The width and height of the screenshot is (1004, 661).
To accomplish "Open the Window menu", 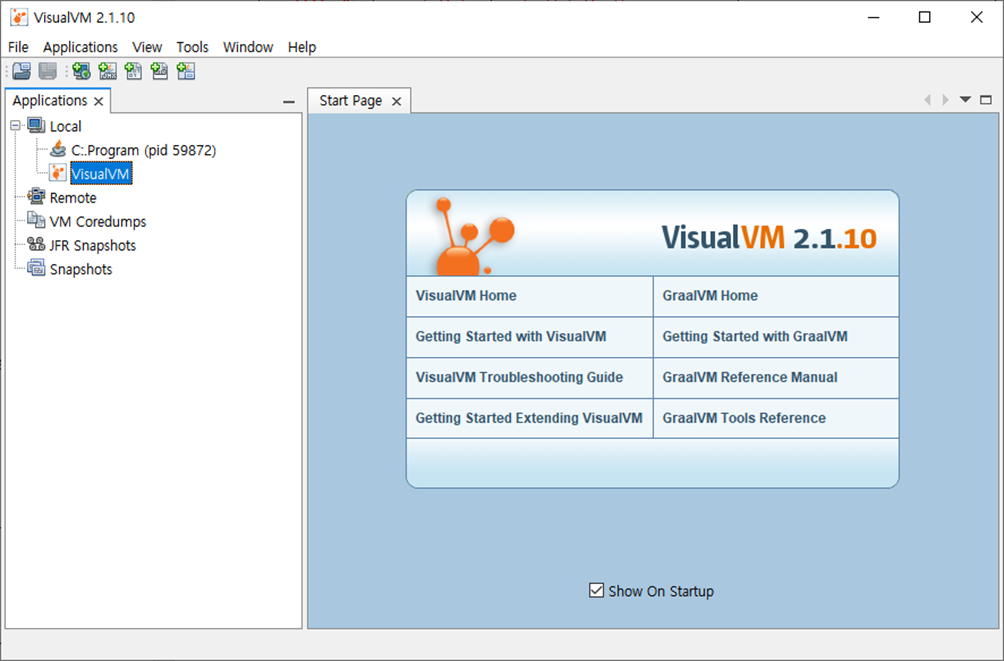I will tap(248, 47).
